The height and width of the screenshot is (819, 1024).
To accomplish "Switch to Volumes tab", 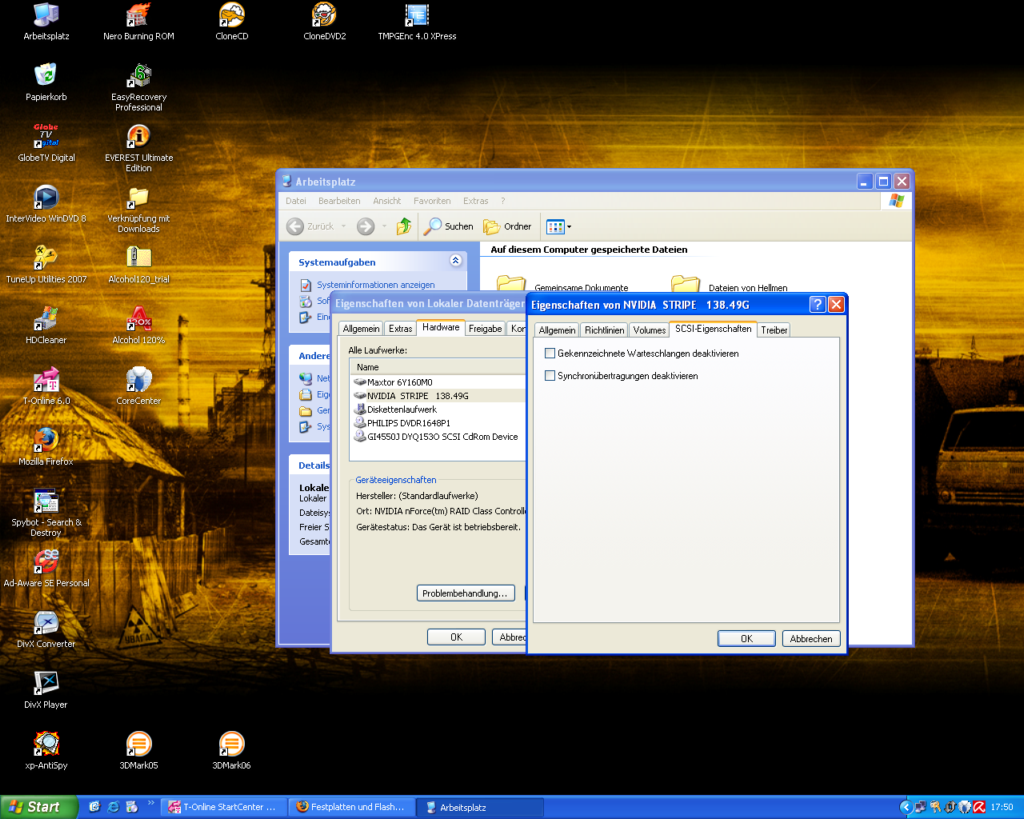I will (x=649, y=330).
